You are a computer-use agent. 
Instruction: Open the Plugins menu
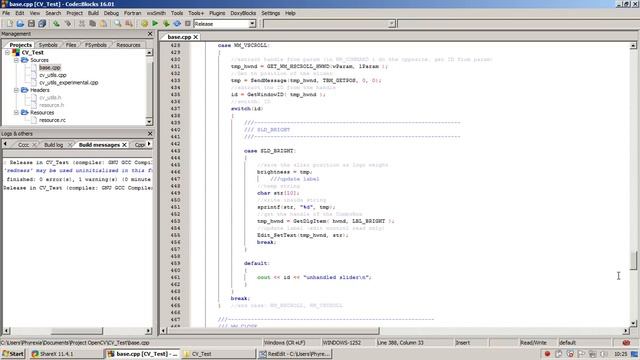point(217,13)
